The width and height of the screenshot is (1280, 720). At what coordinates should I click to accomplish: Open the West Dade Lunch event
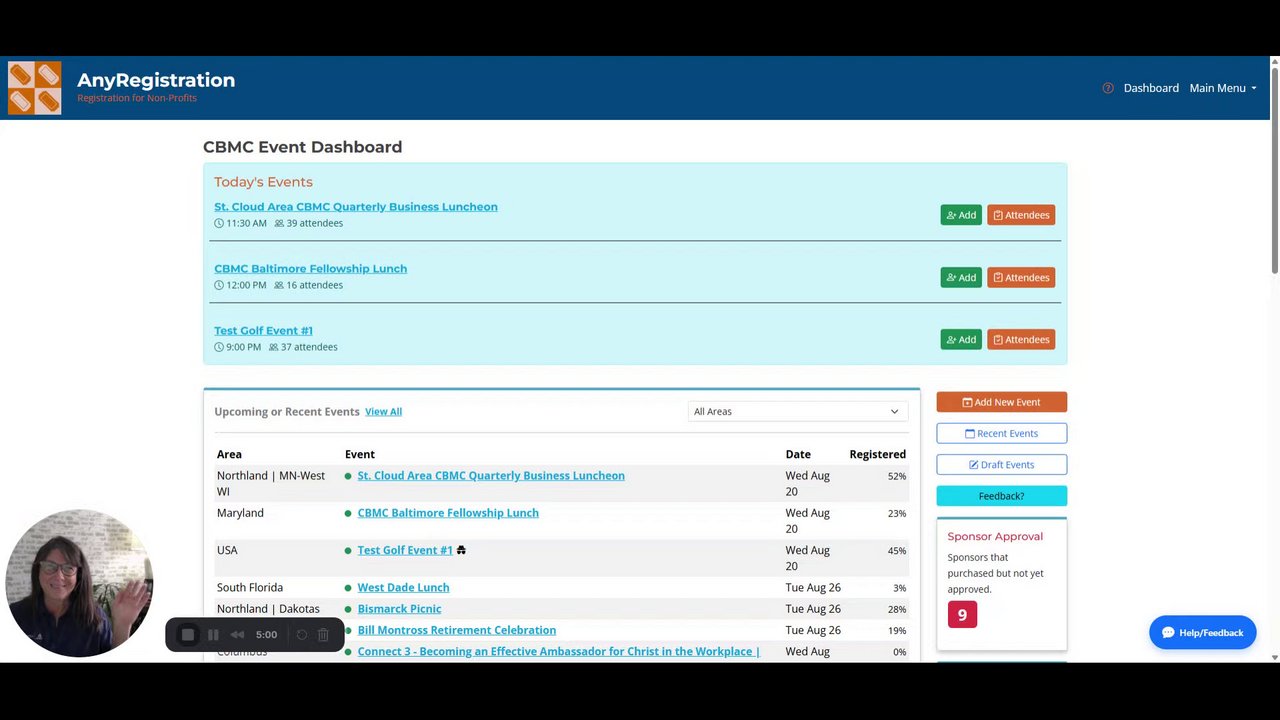403,588
